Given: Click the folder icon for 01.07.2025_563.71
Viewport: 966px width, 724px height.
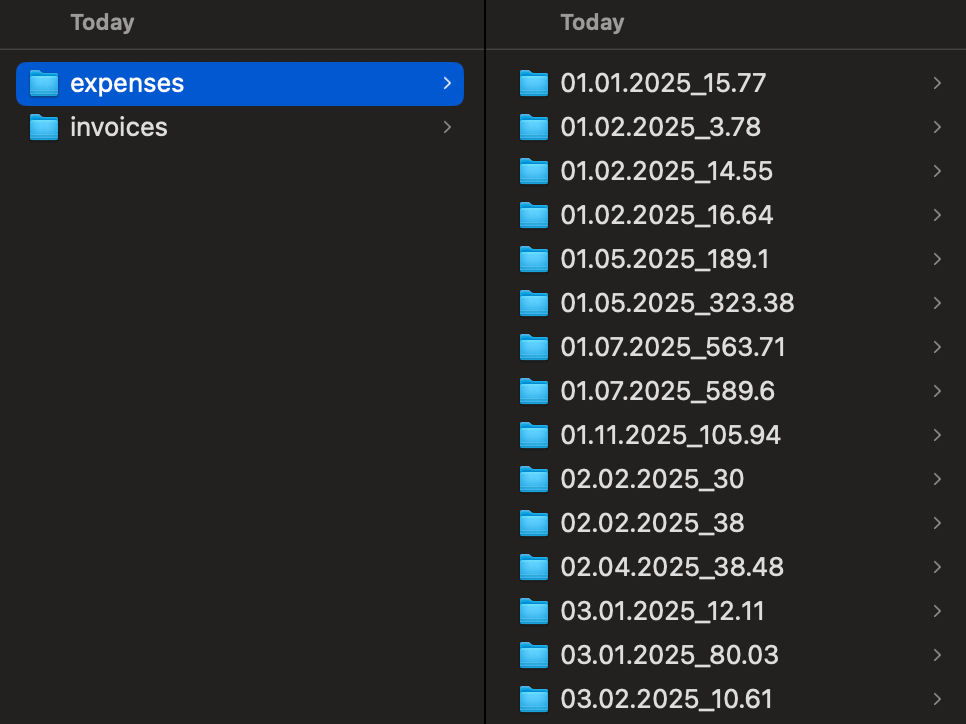Looking at the screenshot, I should (533, 347).
